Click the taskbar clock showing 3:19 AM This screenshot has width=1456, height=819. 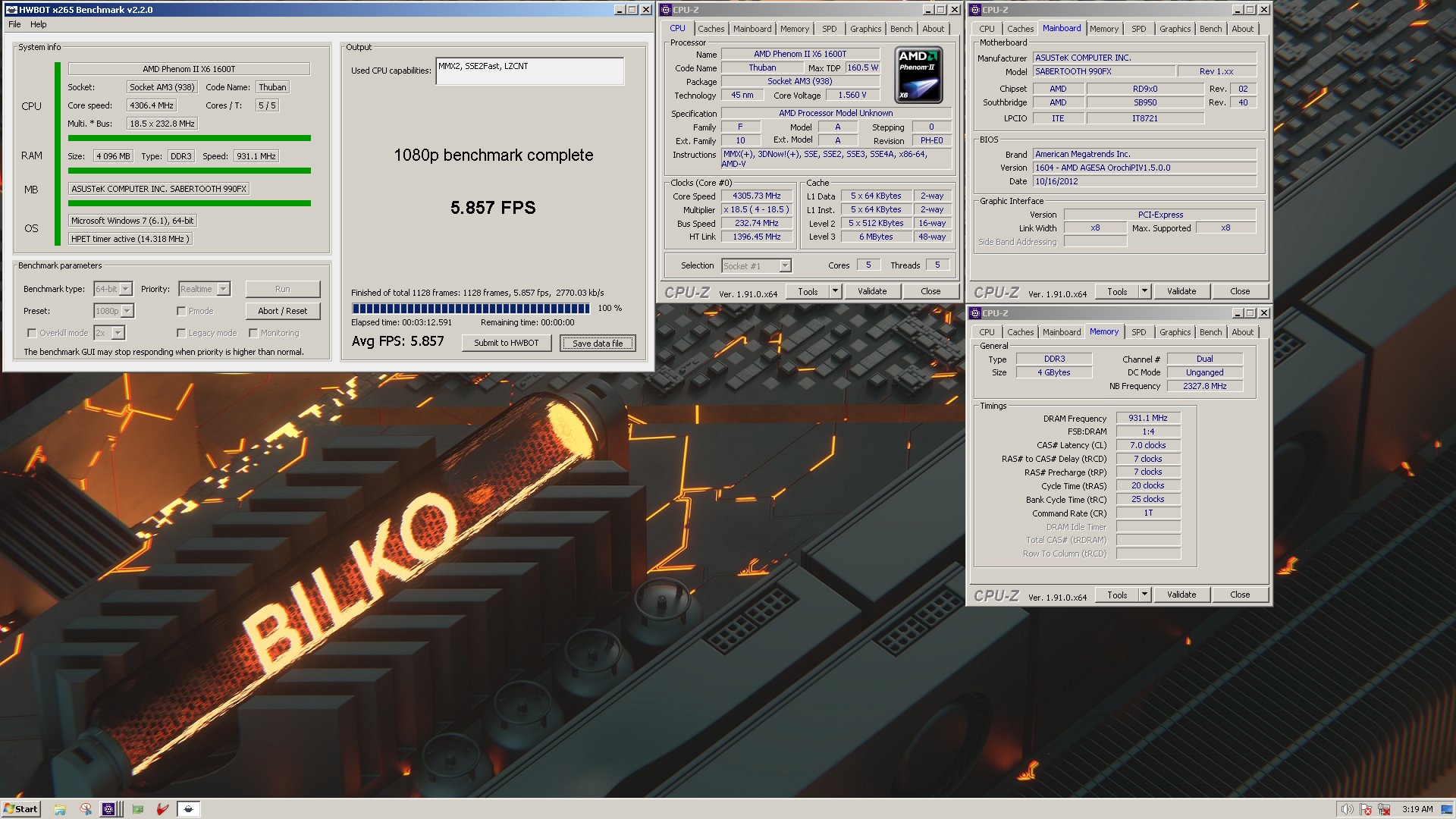tap(1417, 809)
